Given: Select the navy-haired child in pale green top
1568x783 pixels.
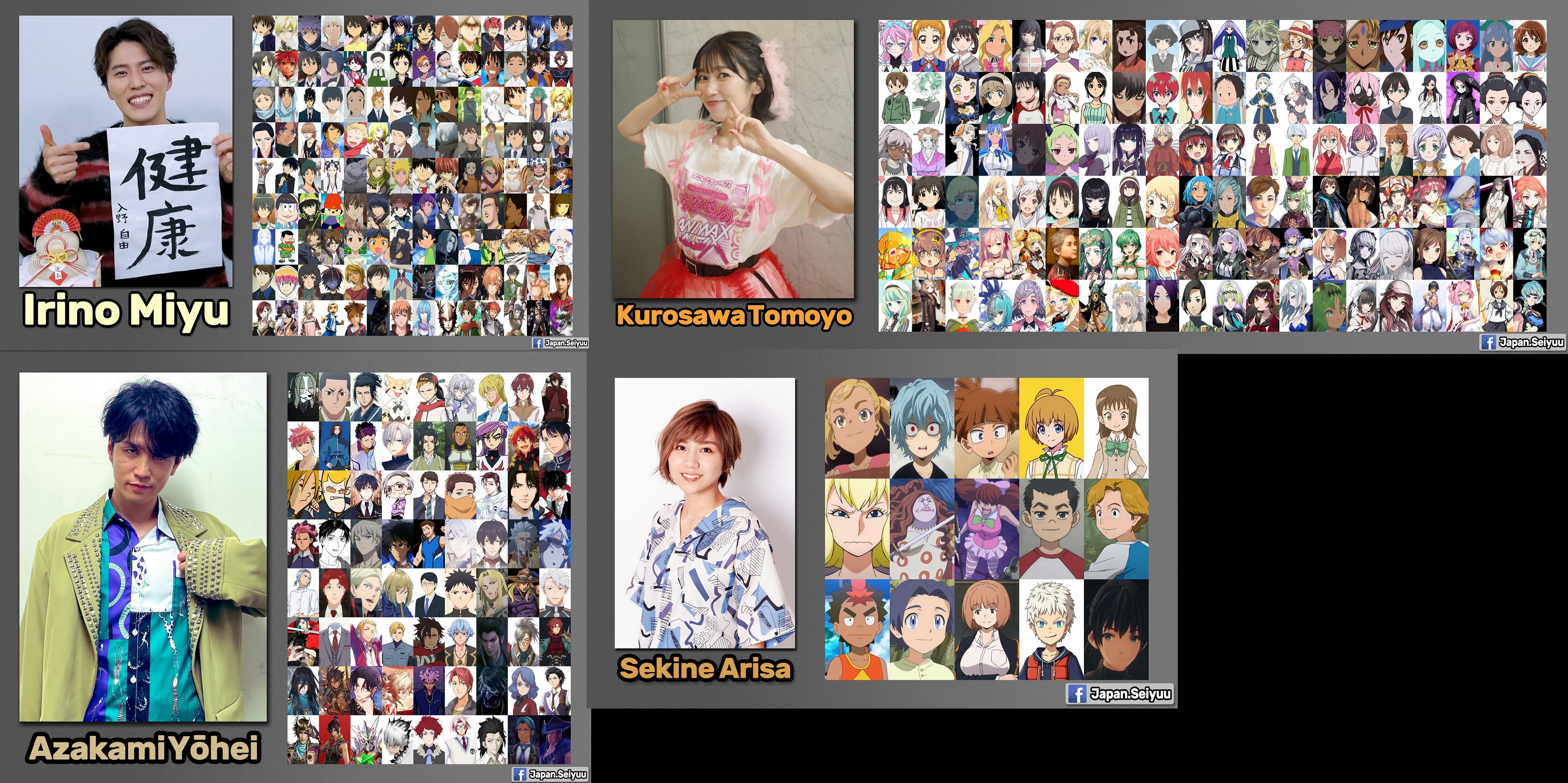Looking at the screenshot, I should (x=922, y=630).
